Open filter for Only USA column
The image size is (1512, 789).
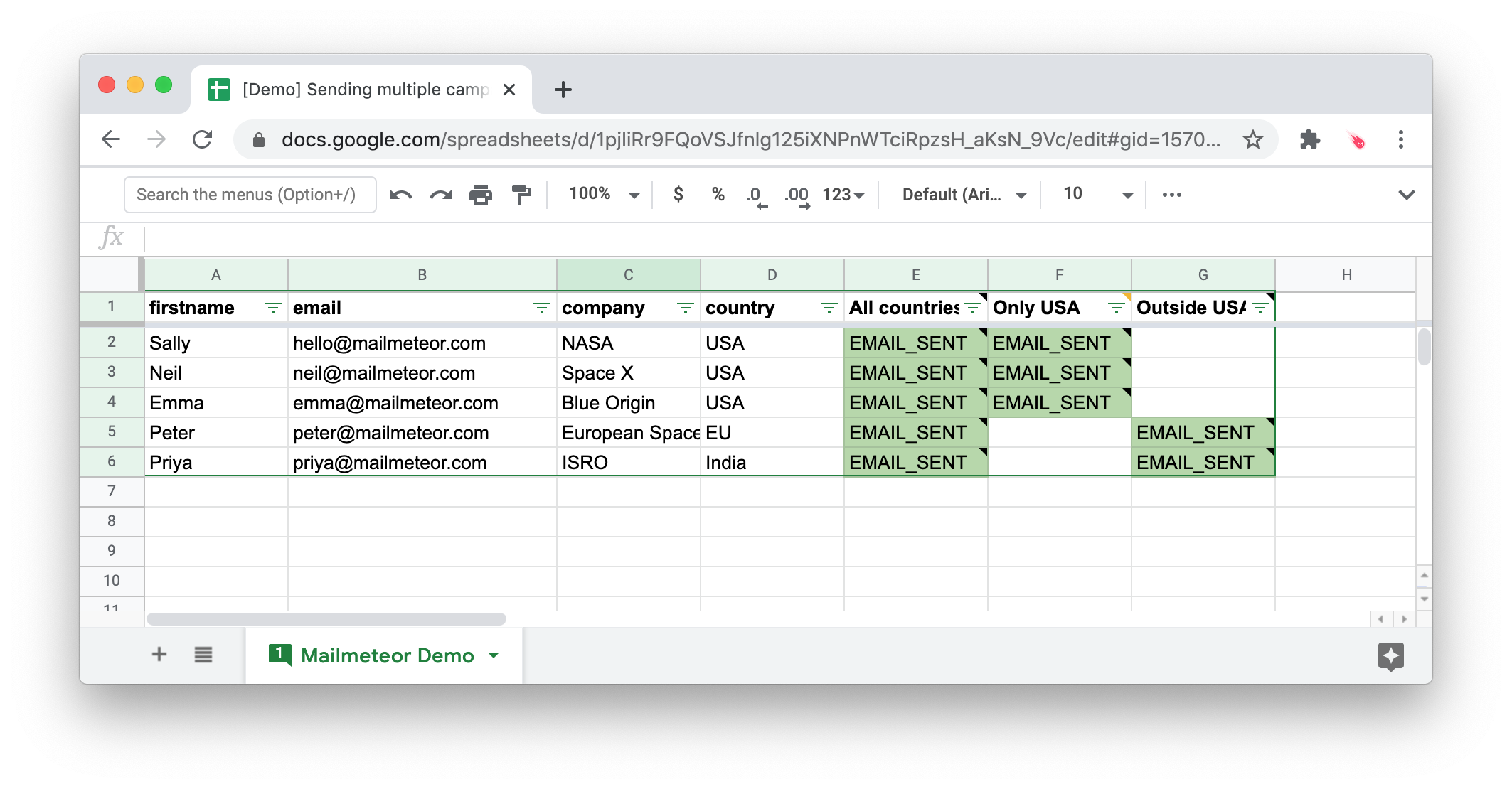(x=1116, y=308)
